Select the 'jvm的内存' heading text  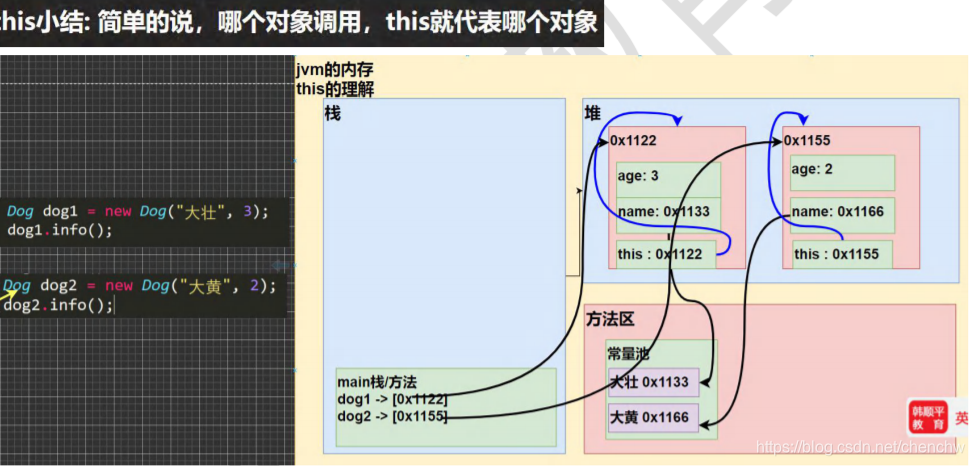(x=336, y=70)
